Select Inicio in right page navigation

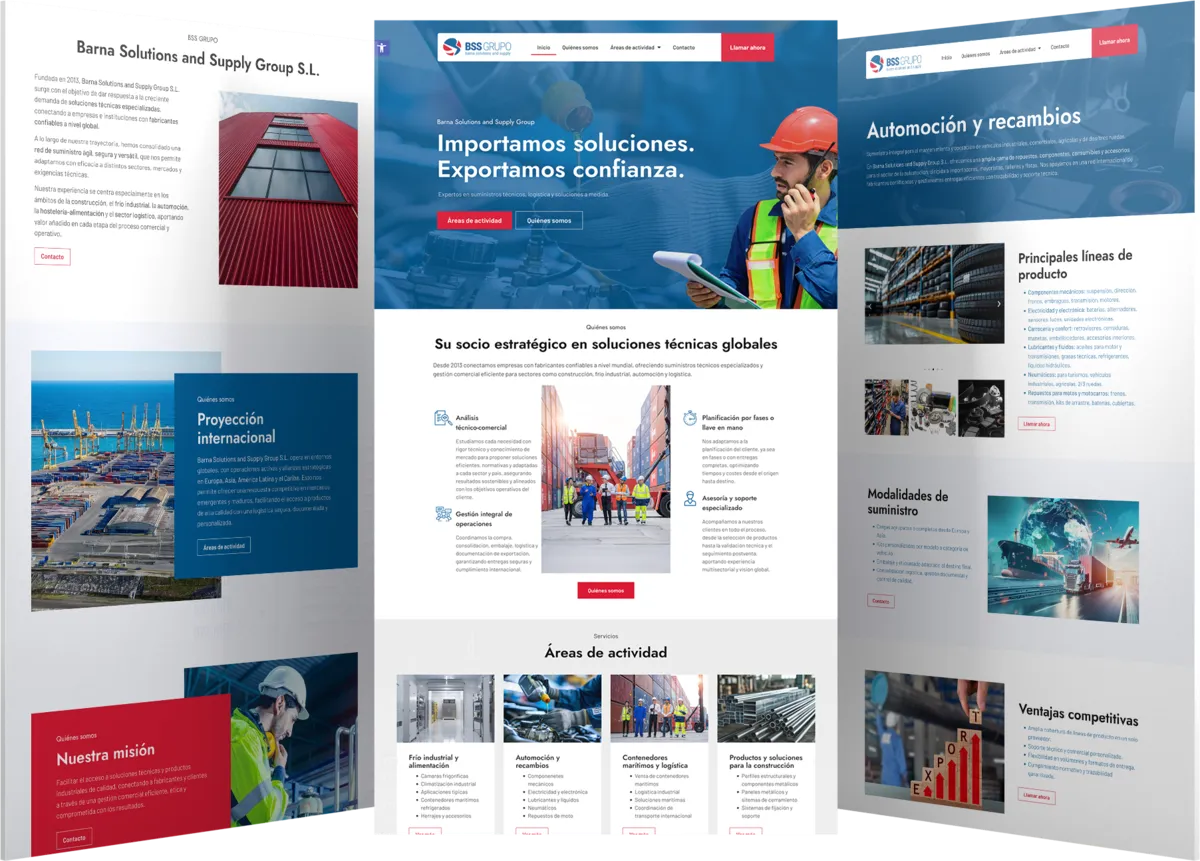coord(946,57)
